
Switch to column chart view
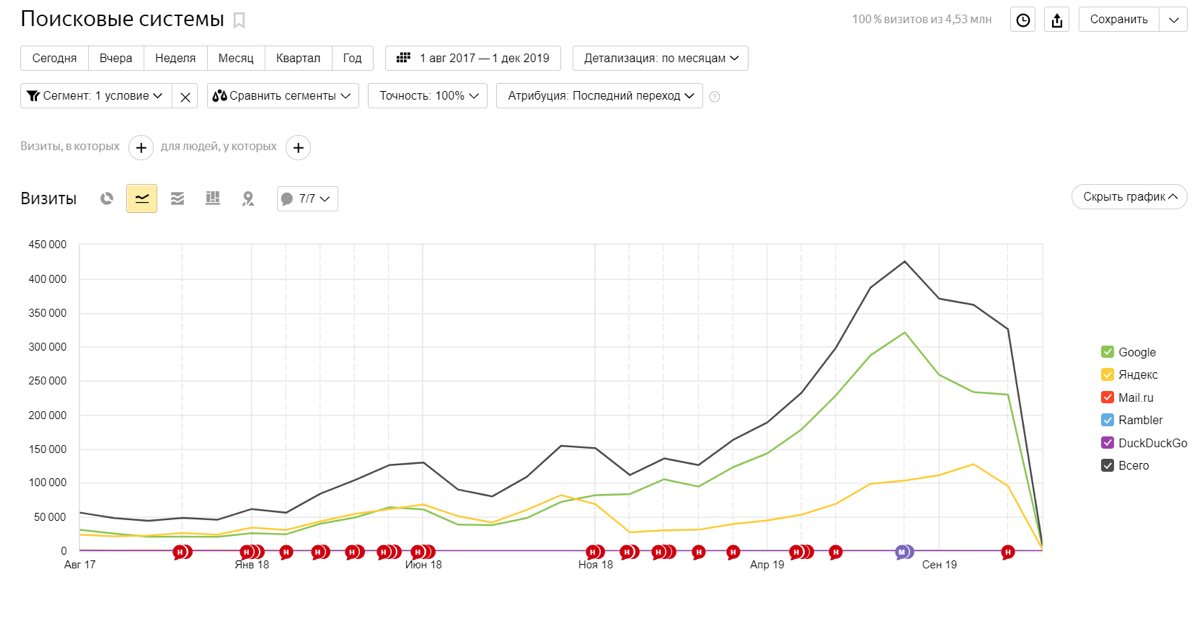tap(212, 198)
